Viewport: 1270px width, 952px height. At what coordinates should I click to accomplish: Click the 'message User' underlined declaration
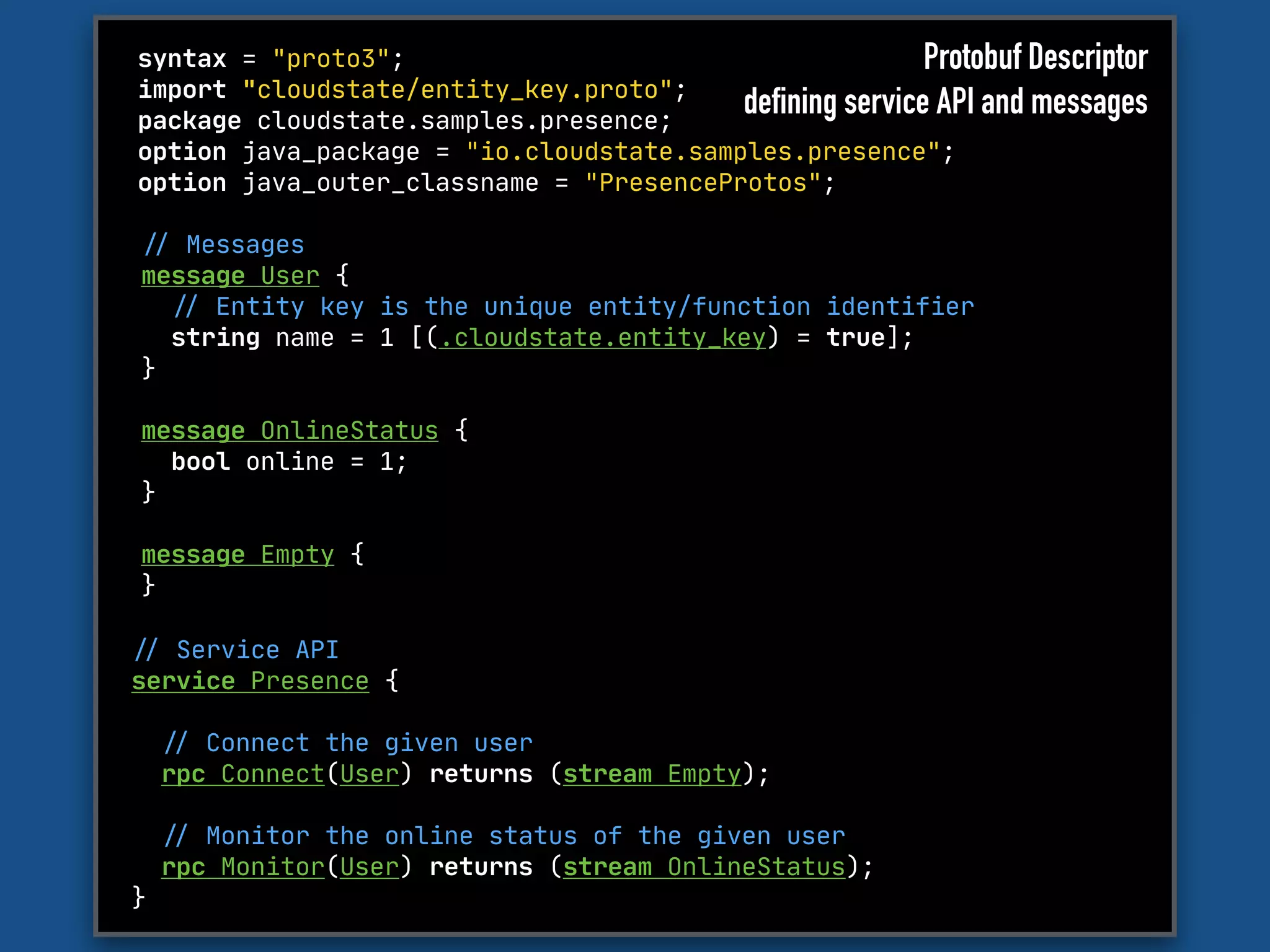click(230, 276)
